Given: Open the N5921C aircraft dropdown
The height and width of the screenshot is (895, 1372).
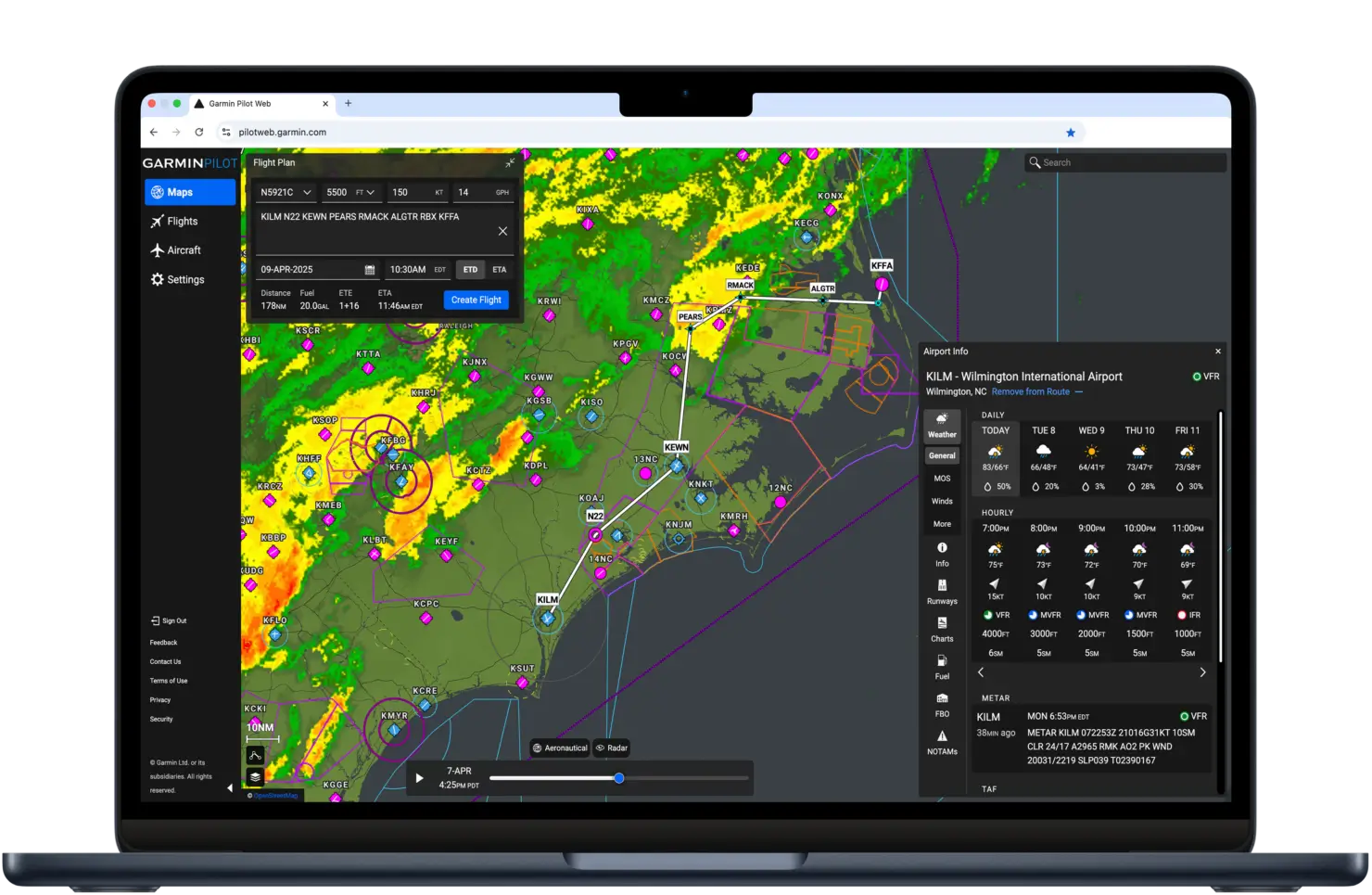Looking at the screenshot, I should coord(286,192).
